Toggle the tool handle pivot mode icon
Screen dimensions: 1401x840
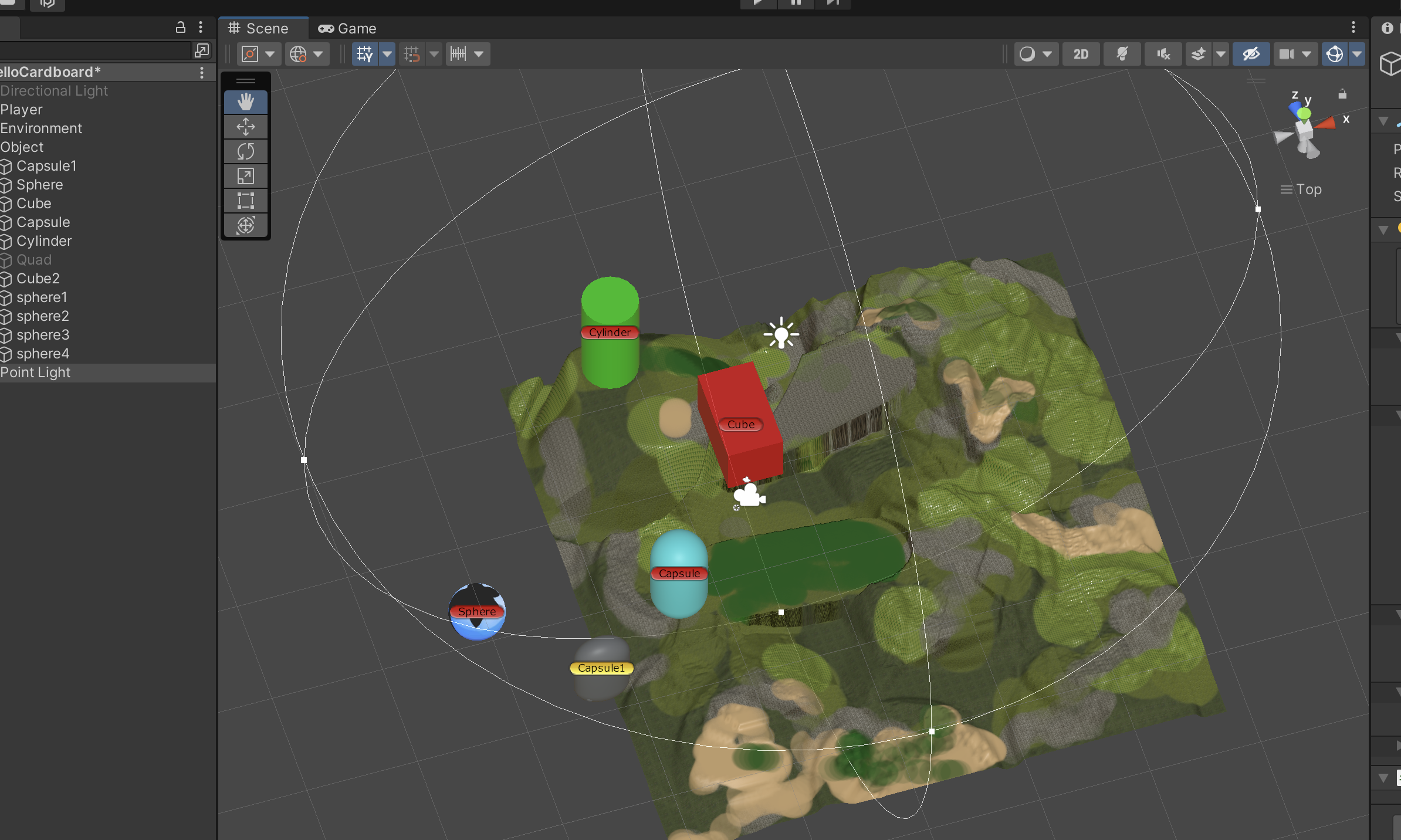click(x=249, y=53)
